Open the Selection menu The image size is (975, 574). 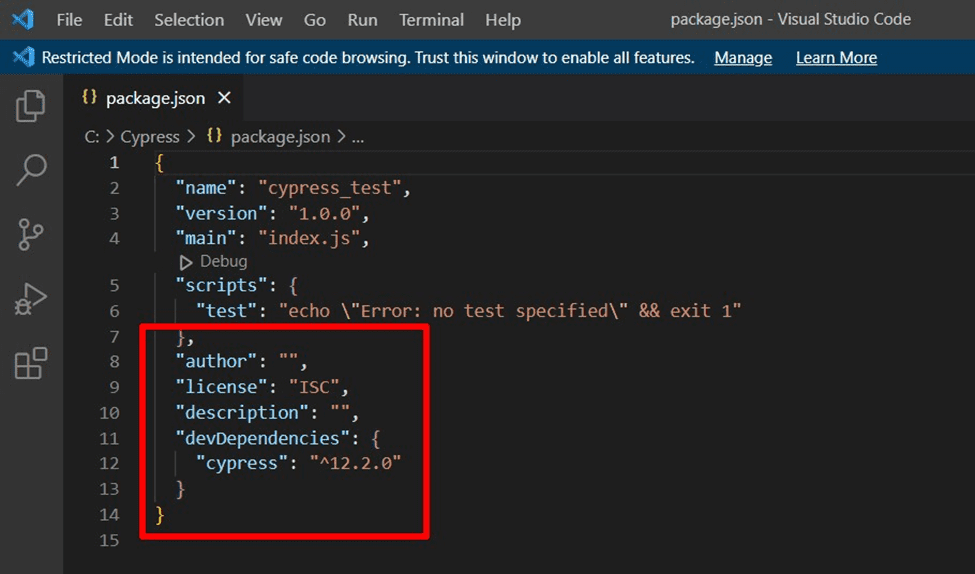coord(189,20)
